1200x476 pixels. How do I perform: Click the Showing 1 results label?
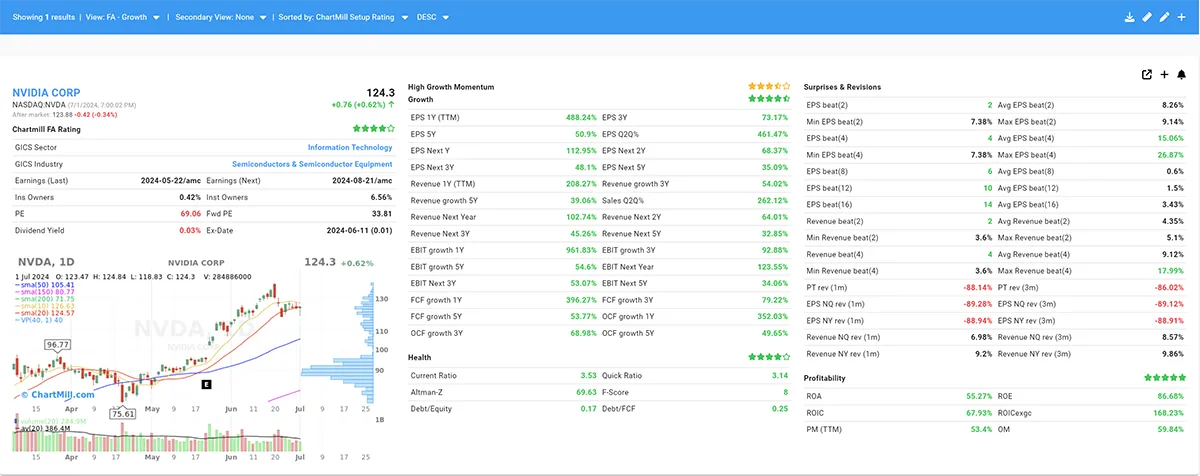42,17
